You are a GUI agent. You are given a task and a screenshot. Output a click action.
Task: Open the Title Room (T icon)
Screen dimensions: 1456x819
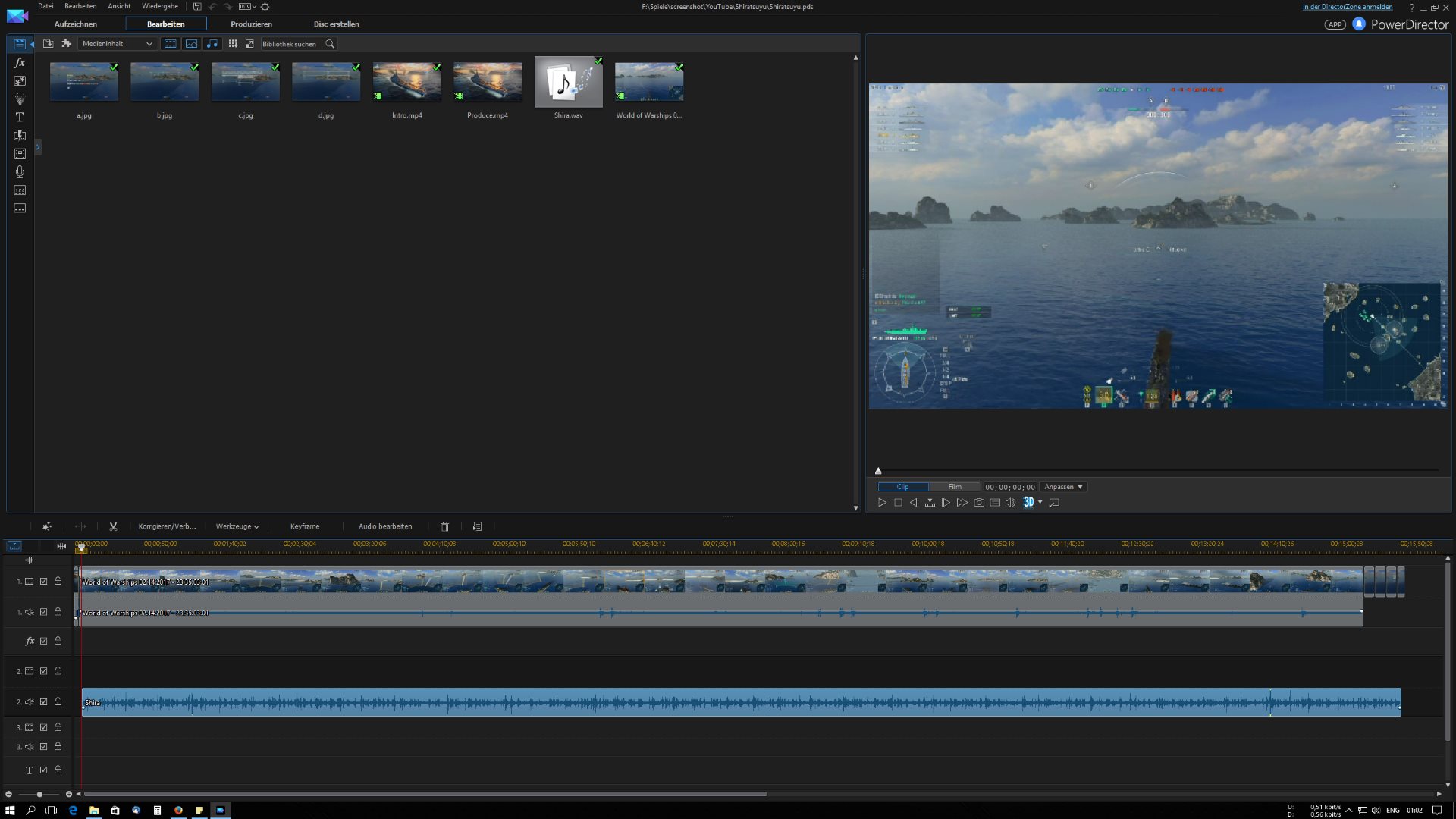[20, 118]
